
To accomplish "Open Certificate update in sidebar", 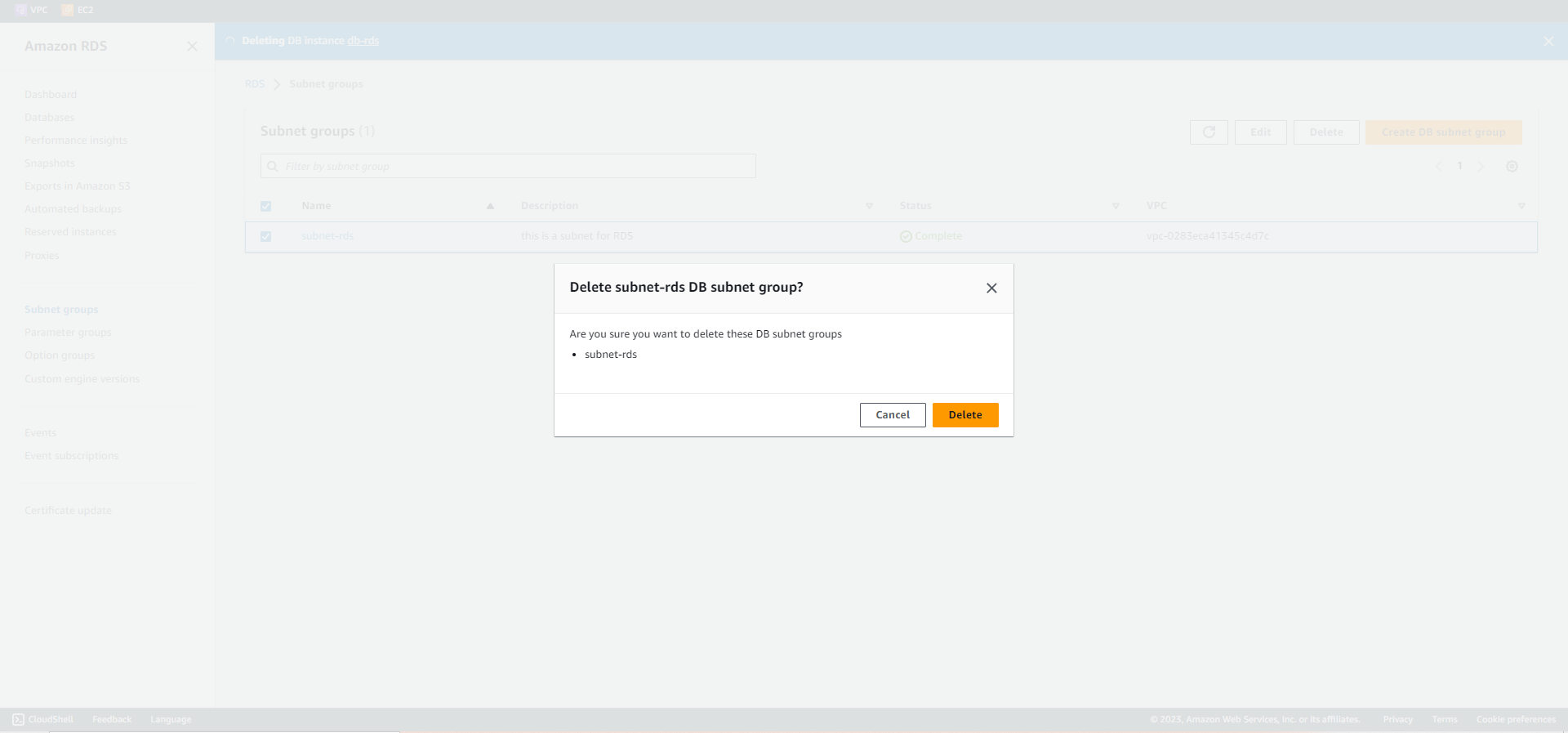I will pos(68,511).
